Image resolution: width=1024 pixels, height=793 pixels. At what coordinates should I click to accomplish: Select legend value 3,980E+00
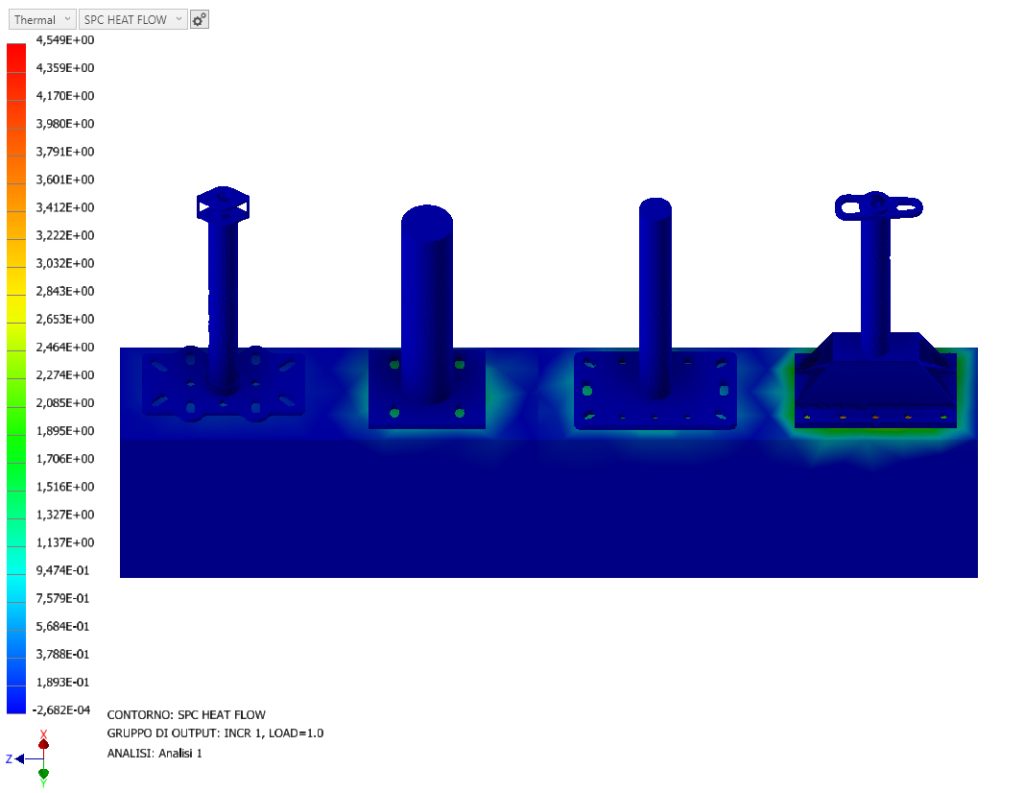coord(65,123)
